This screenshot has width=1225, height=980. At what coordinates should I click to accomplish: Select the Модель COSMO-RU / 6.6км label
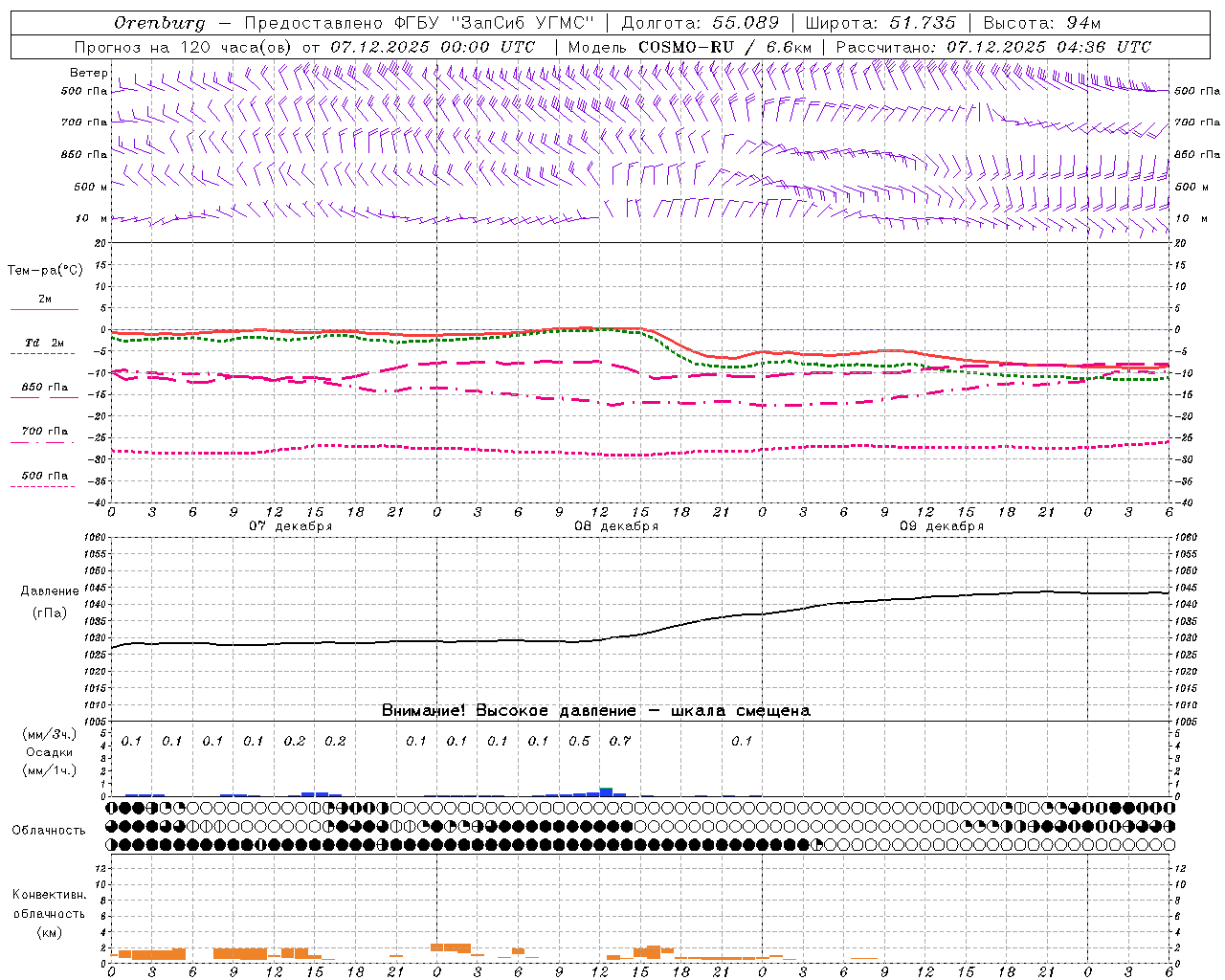(690, 47)
